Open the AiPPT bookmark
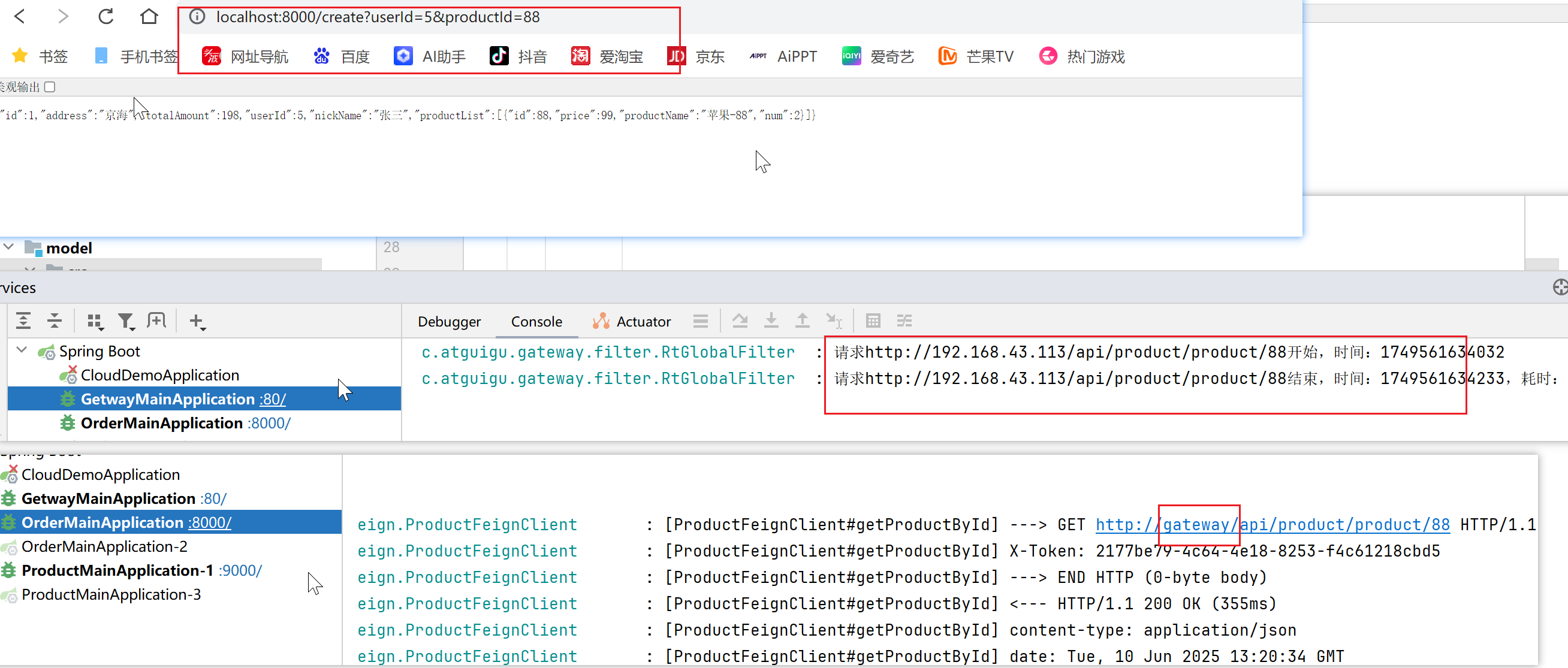The width and height of the screenshot is (1568, 668). click(783, 56)
